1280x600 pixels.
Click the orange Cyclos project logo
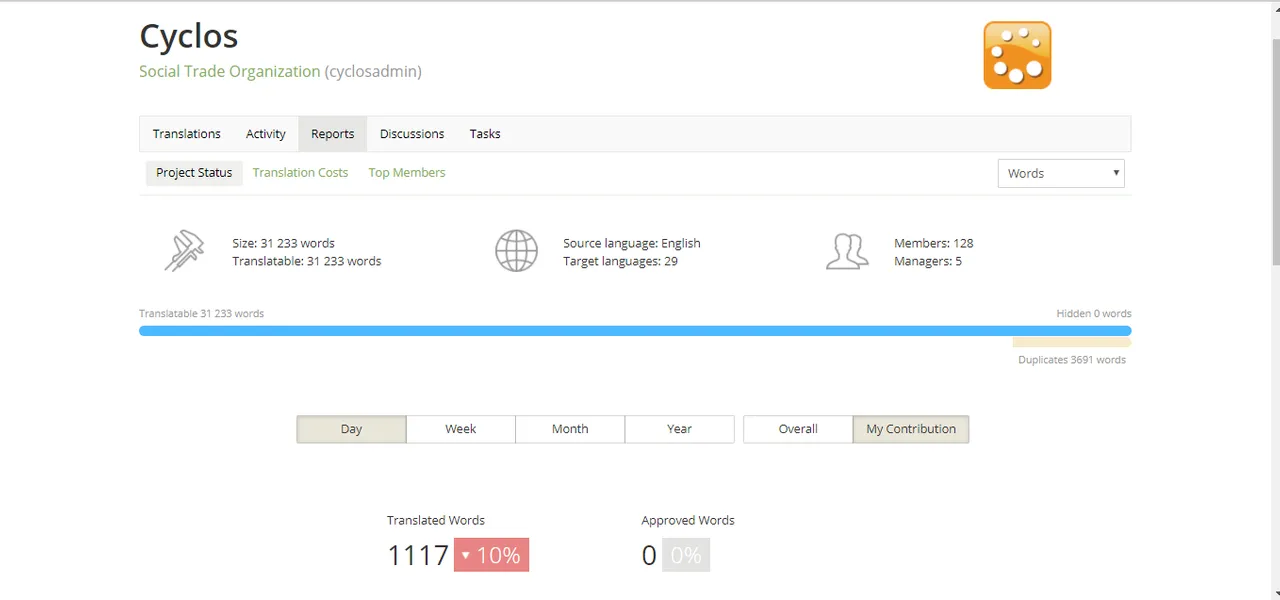1017,55
